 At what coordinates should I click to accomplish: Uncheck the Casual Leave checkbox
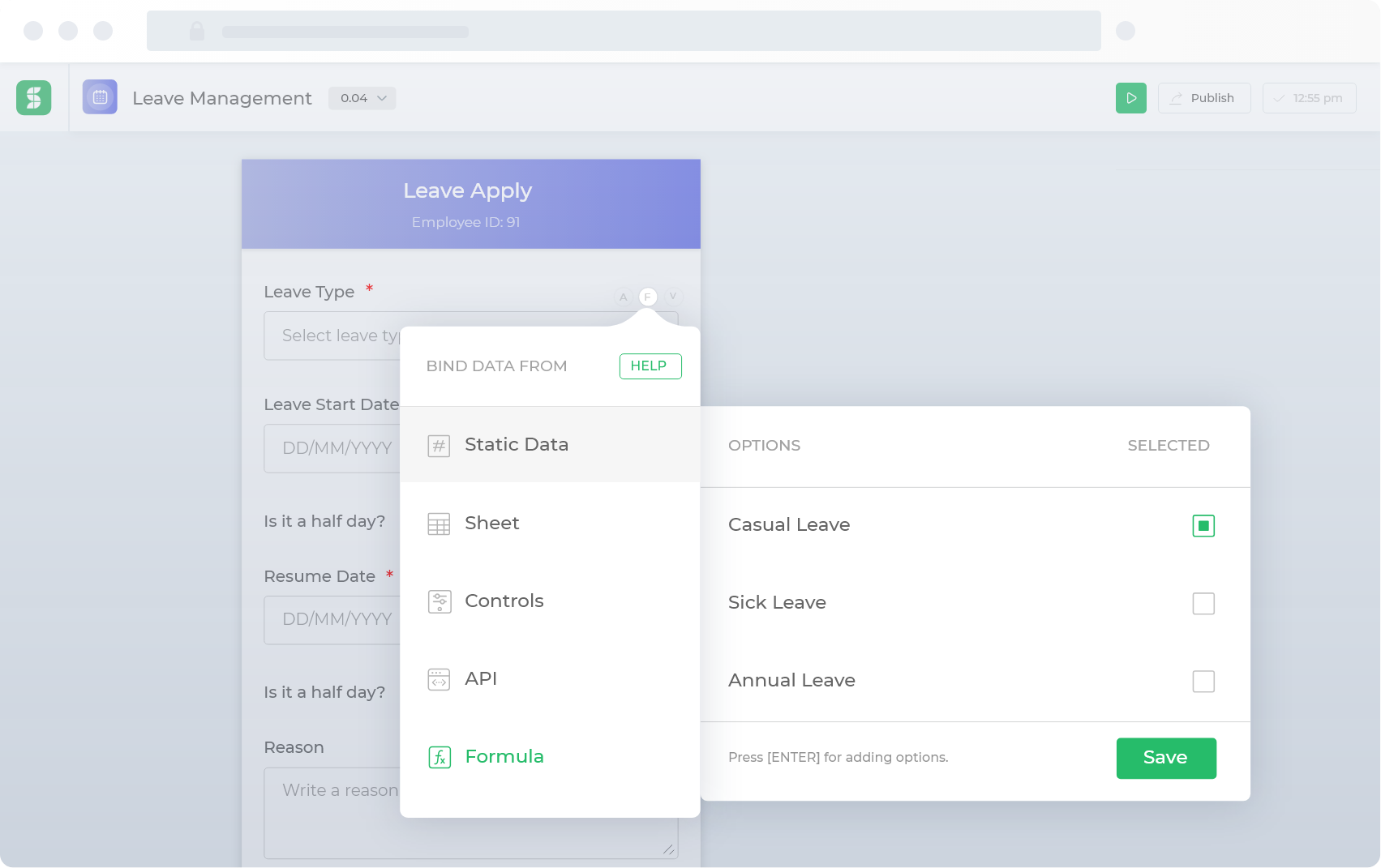tap(1203, 526)
